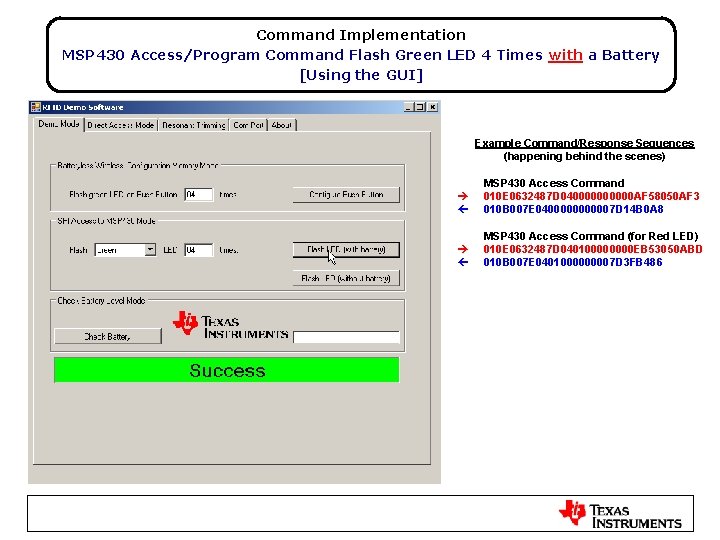Click the Check Battery button

[x=108, y=336]
